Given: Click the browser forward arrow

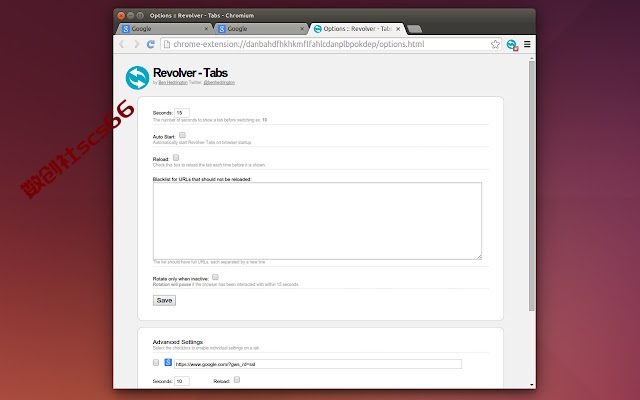Looking at the screenshot, I should [136, 44].
